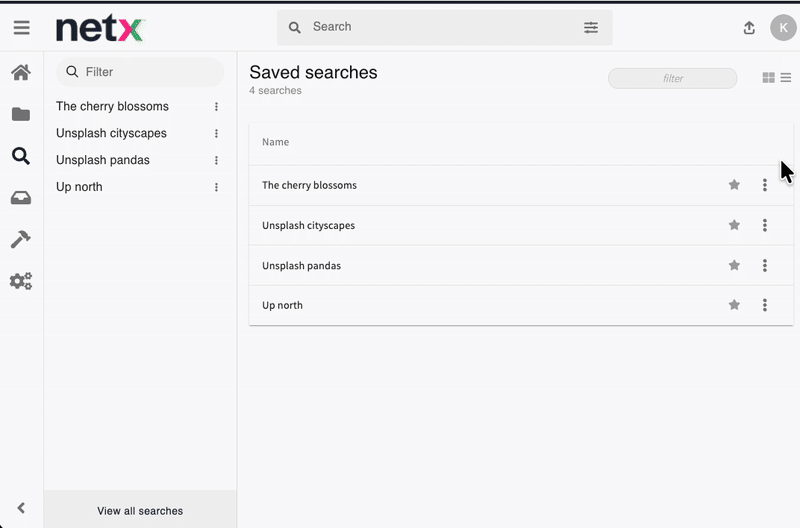Open the System settings gears icon

pos(21,281)
